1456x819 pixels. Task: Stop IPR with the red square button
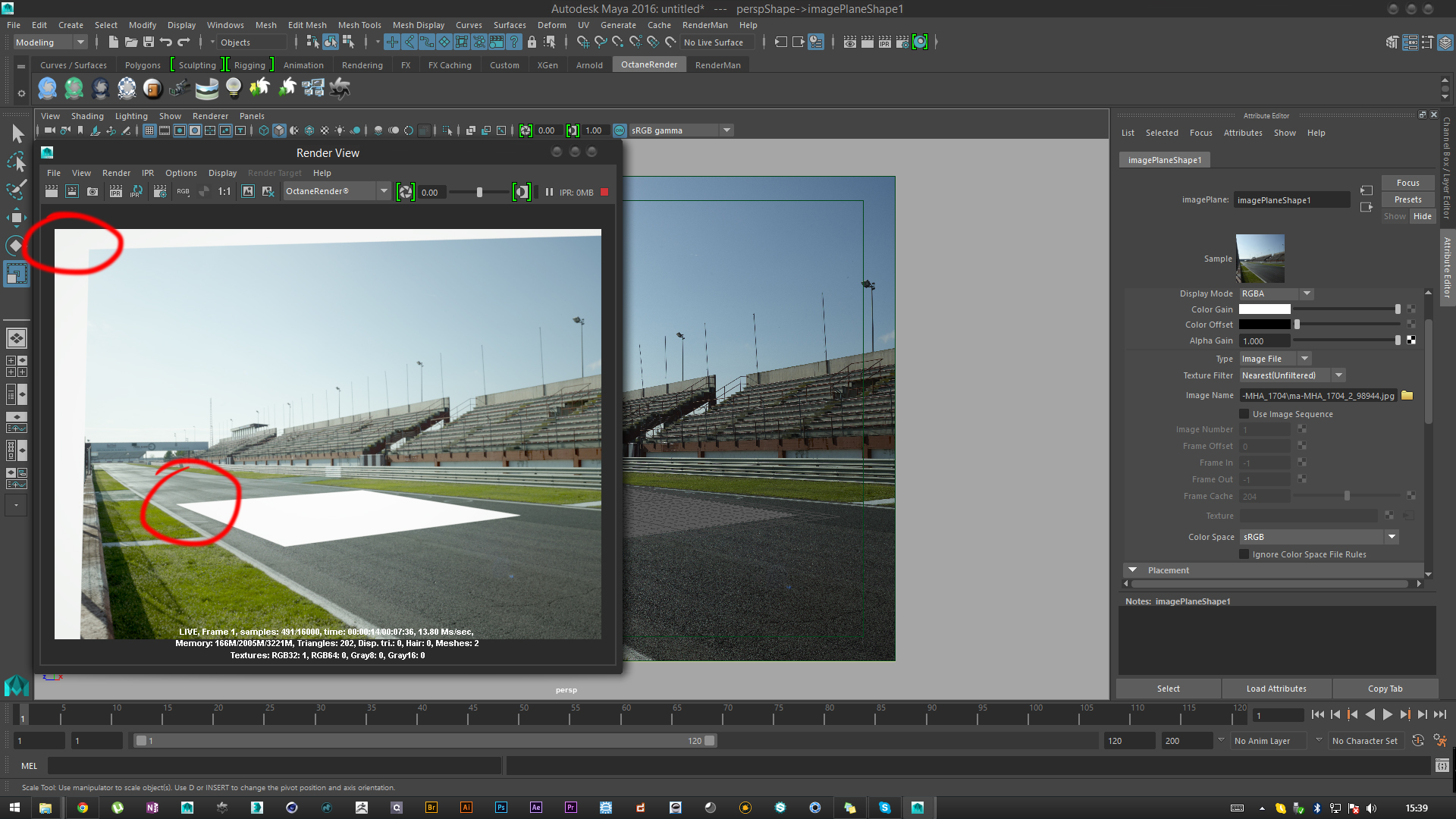(x=604, y=193)
